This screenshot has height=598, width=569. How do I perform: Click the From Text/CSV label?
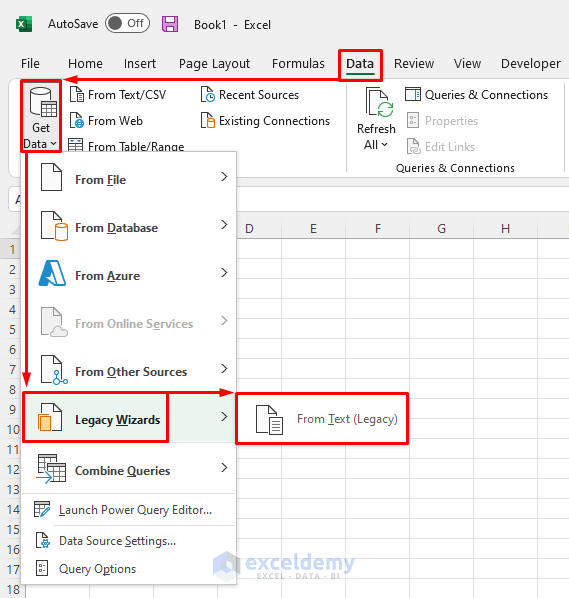tap(127, 95)
